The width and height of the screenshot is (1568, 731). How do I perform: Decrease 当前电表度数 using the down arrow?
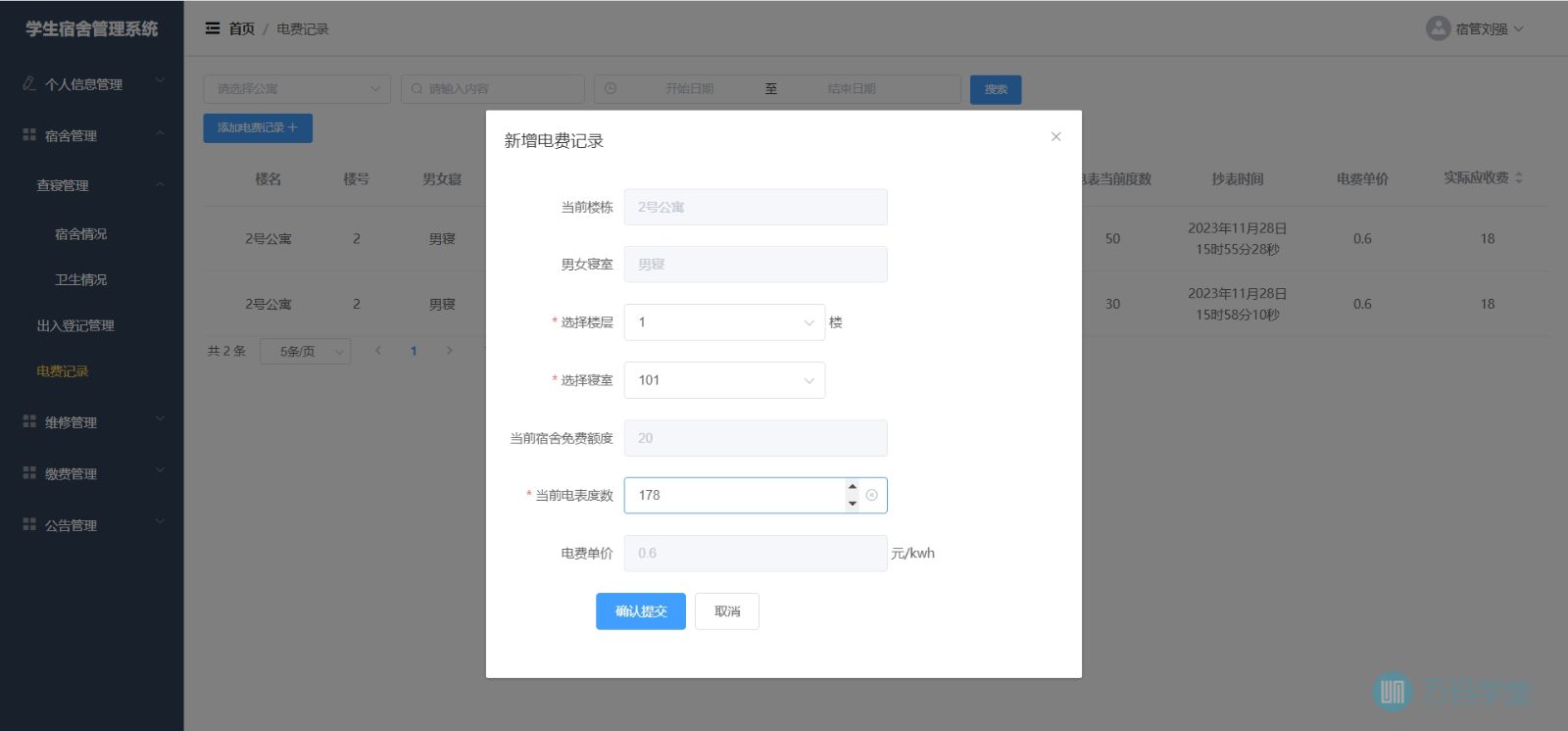click(x=852, y=504)
